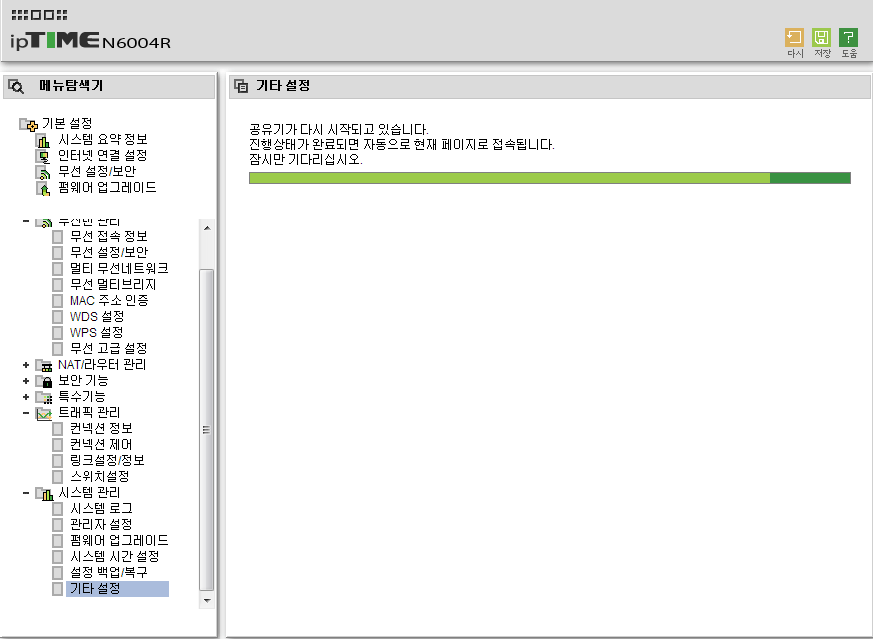Collapse the 시스템 관리 tree node

point(26,493)
